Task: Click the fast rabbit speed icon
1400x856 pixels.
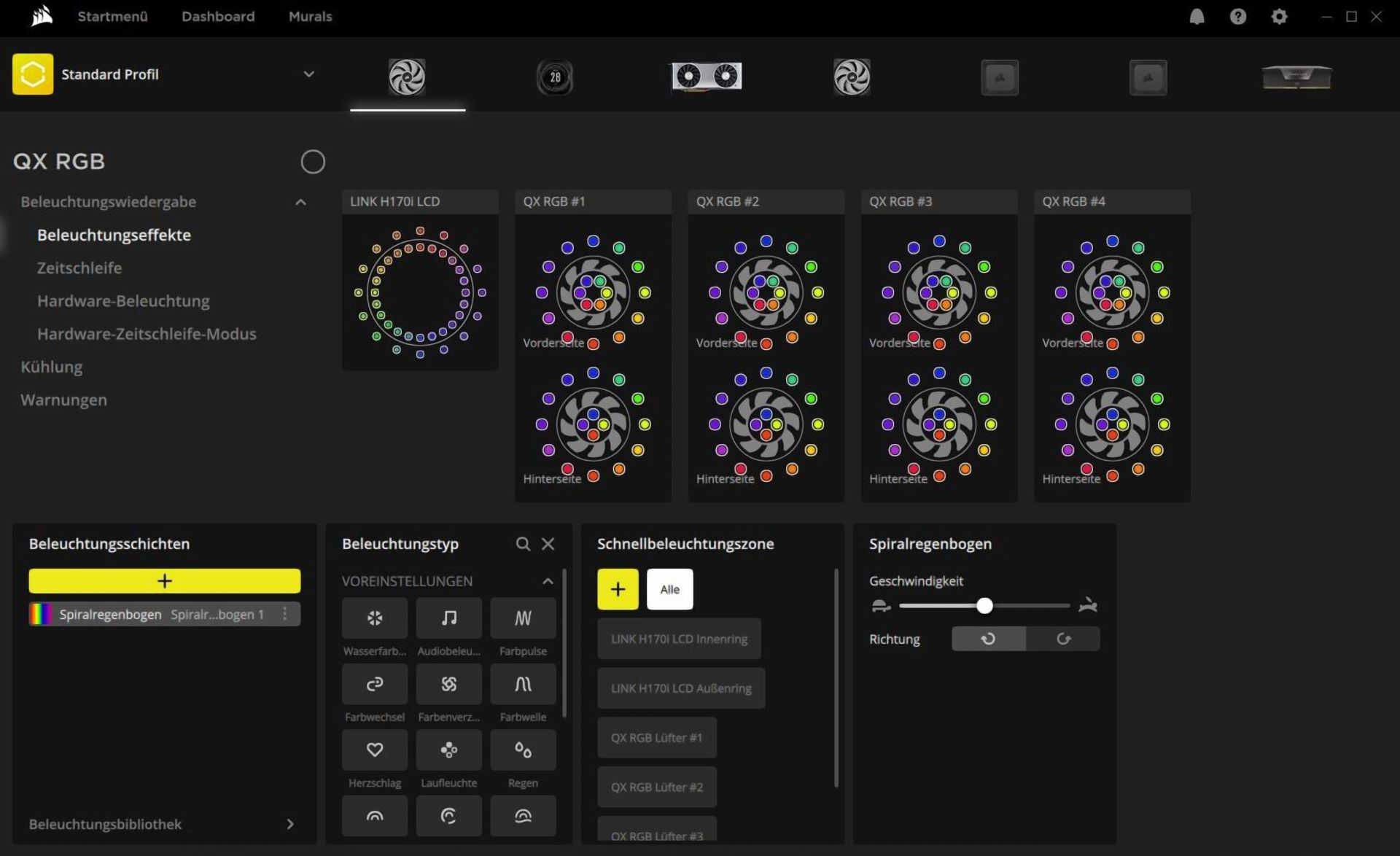Action: (x=1088, y=605)
